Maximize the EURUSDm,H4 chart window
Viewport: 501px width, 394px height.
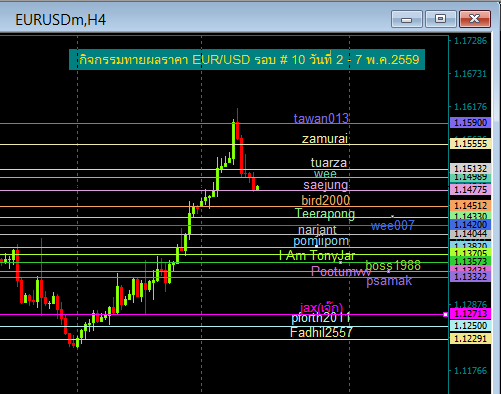pos(440,19)
